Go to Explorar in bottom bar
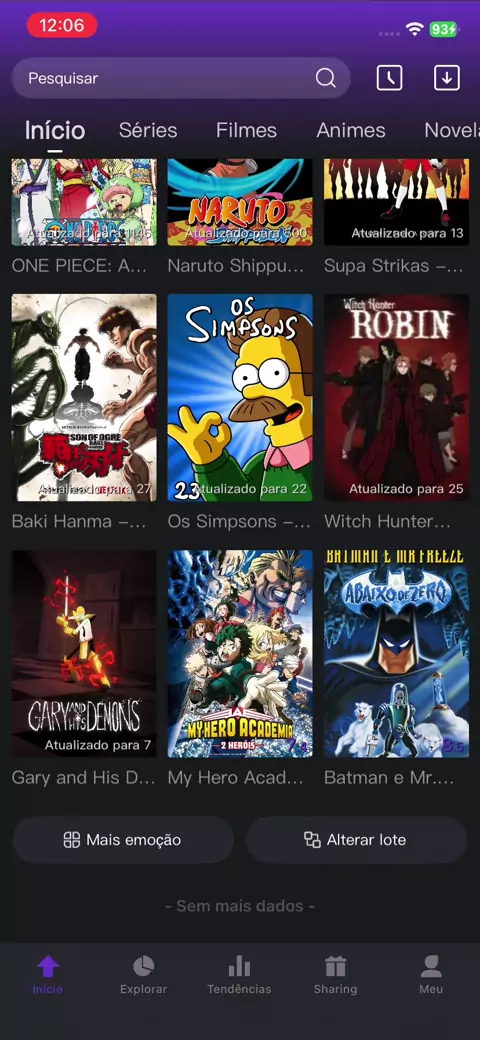 coord(143,975)
